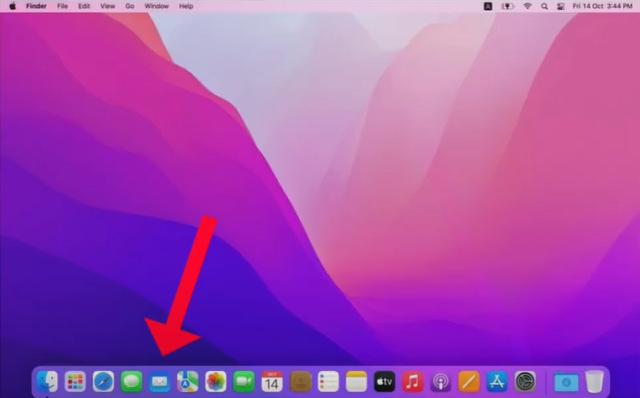640x398 pixels.
Task: Open the App Store icon
Action: [x=497, y=382]
